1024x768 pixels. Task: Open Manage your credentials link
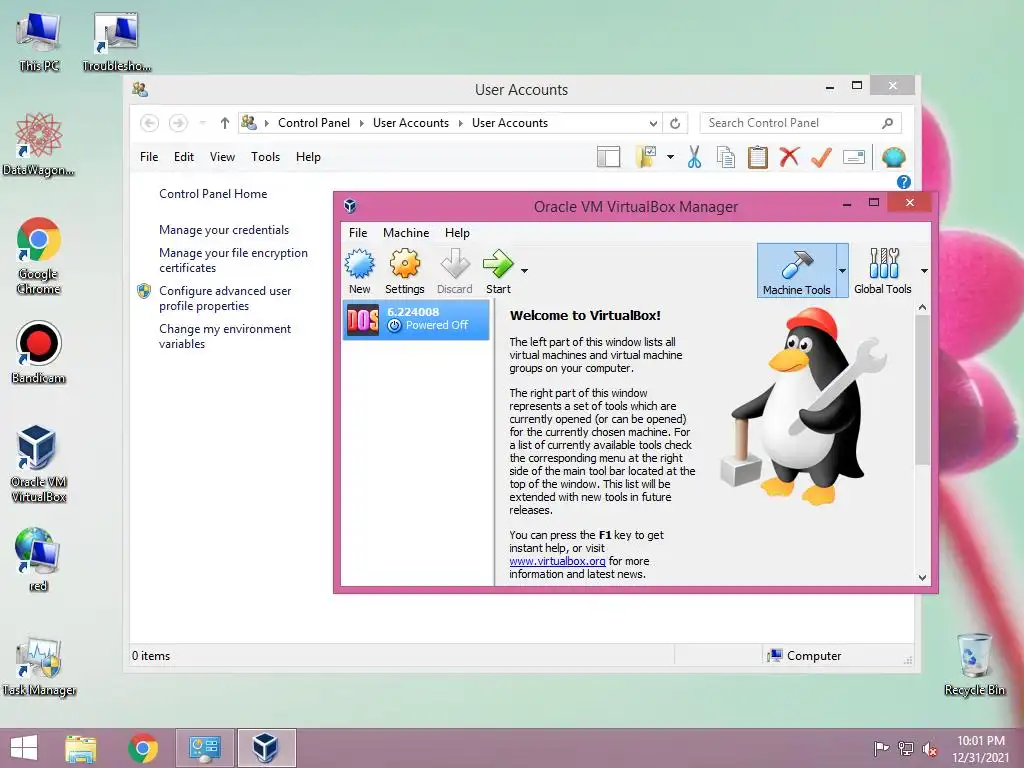coord(224,230)
